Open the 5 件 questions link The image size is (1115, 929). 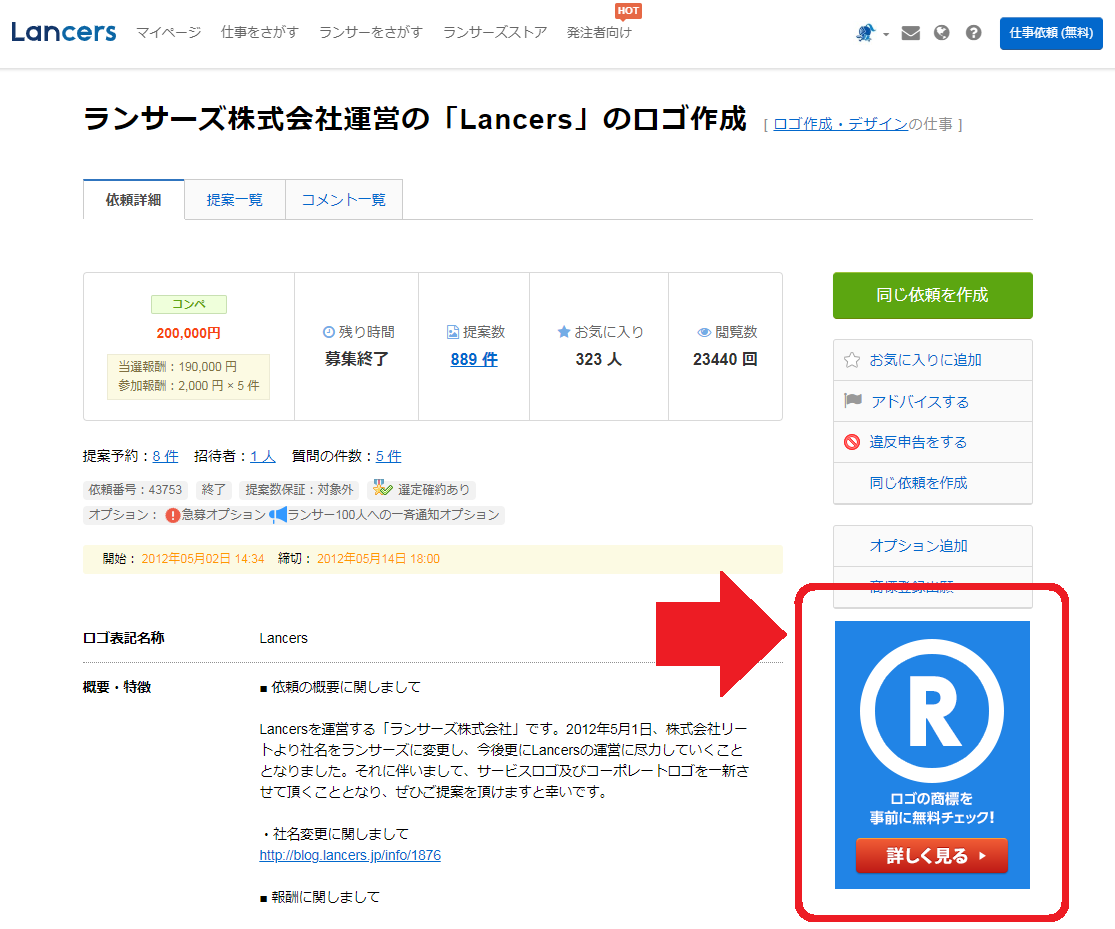(x=388, y=456)
